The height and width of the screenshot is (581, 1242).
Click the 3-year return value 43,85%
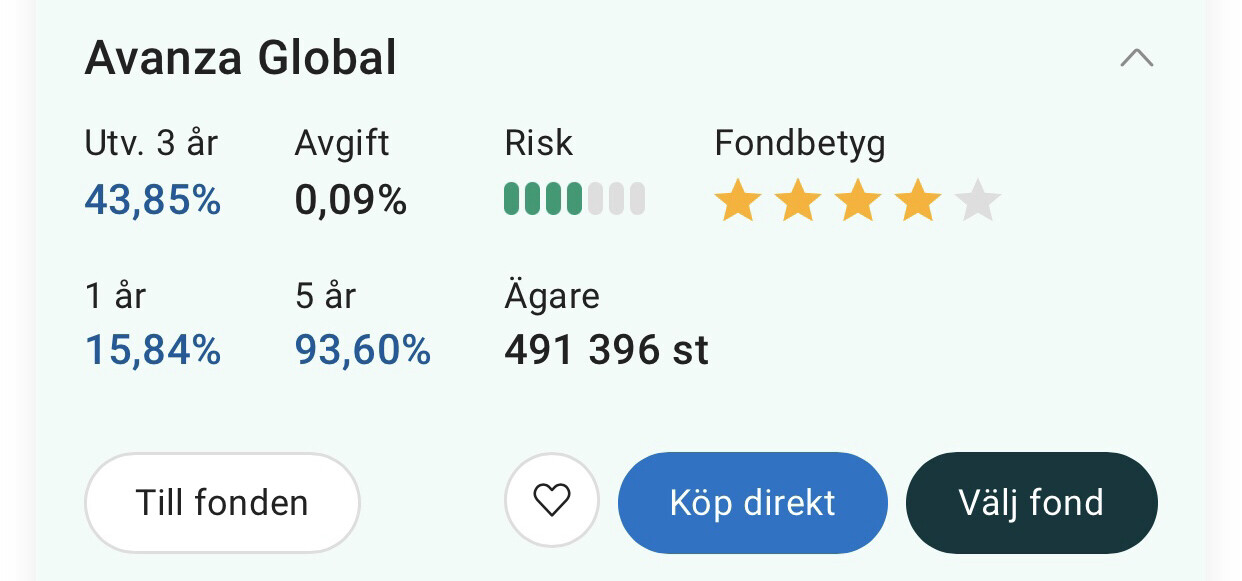(153, 201)
